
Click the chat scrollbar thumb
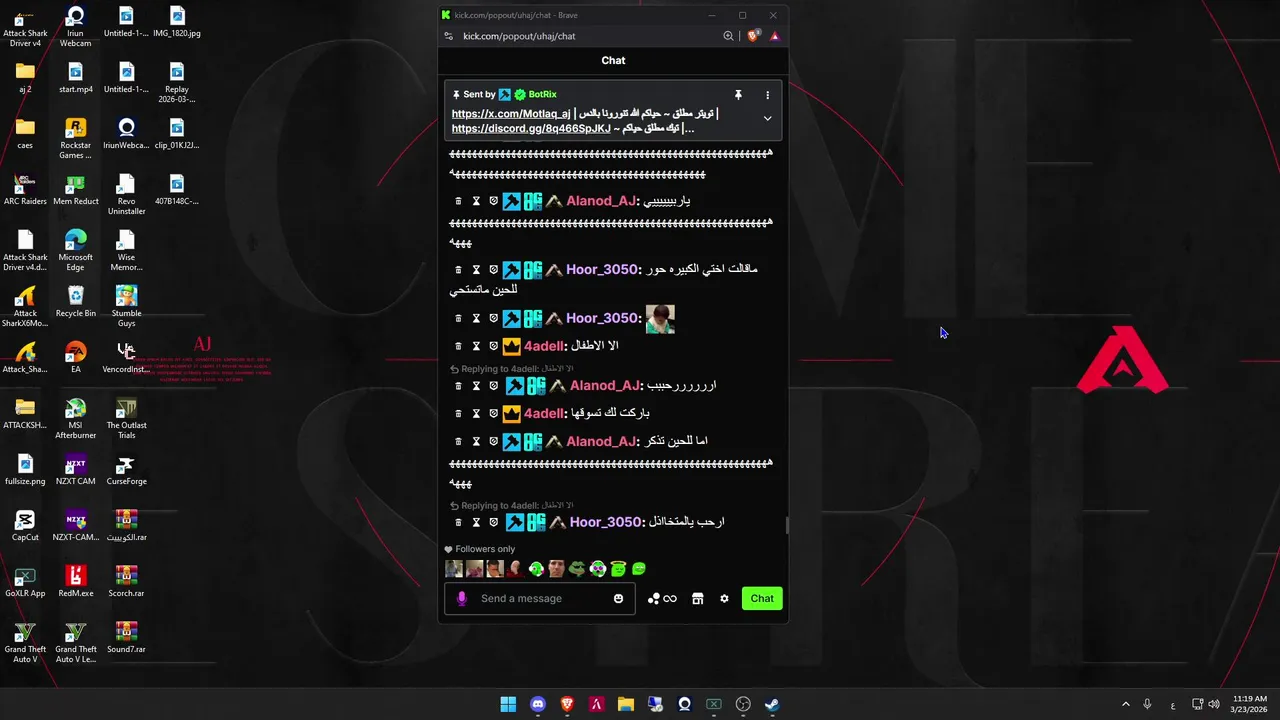[x=786, y=525]
